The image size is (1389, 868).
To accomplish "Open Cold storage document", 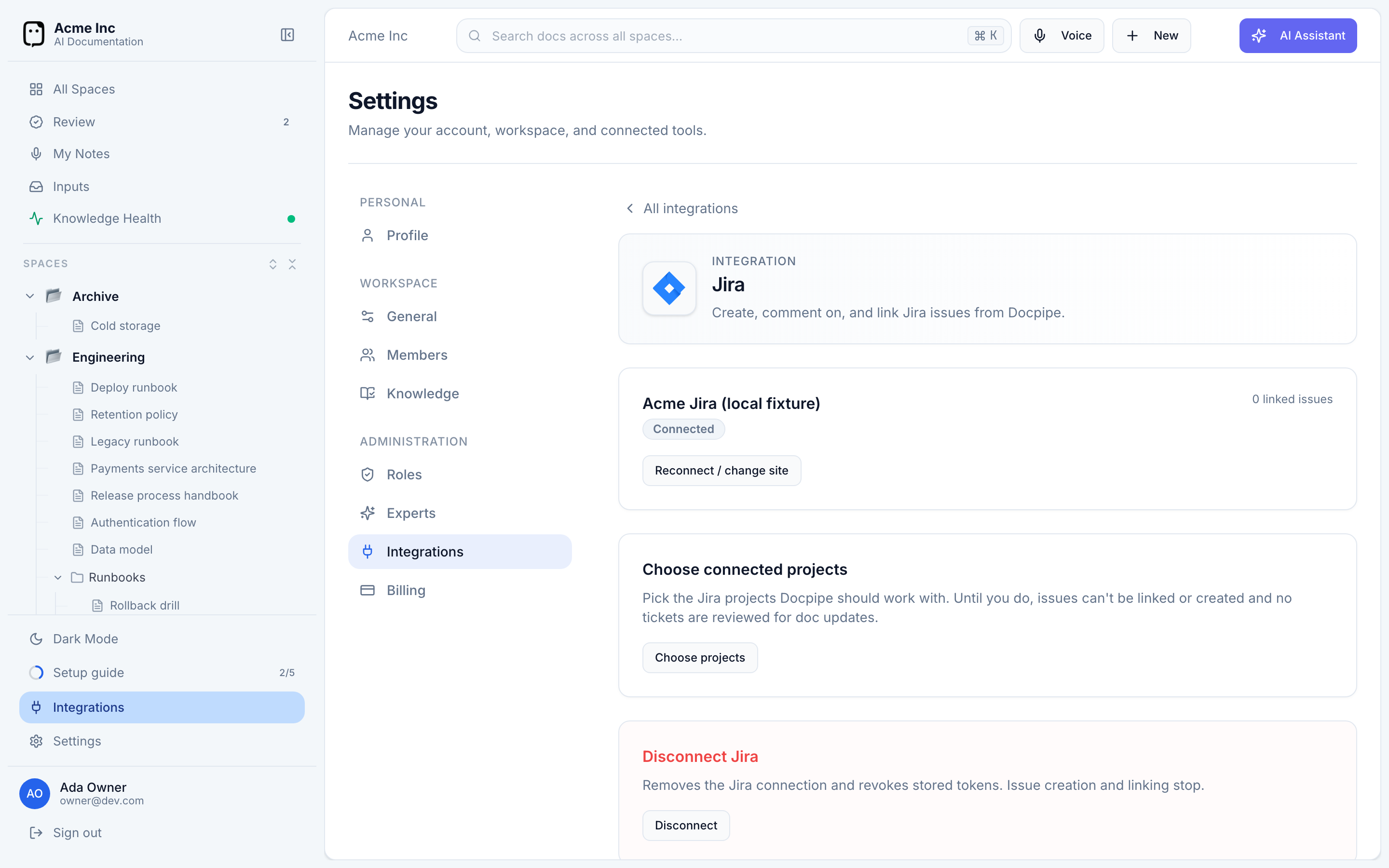I will coord(125,325).
